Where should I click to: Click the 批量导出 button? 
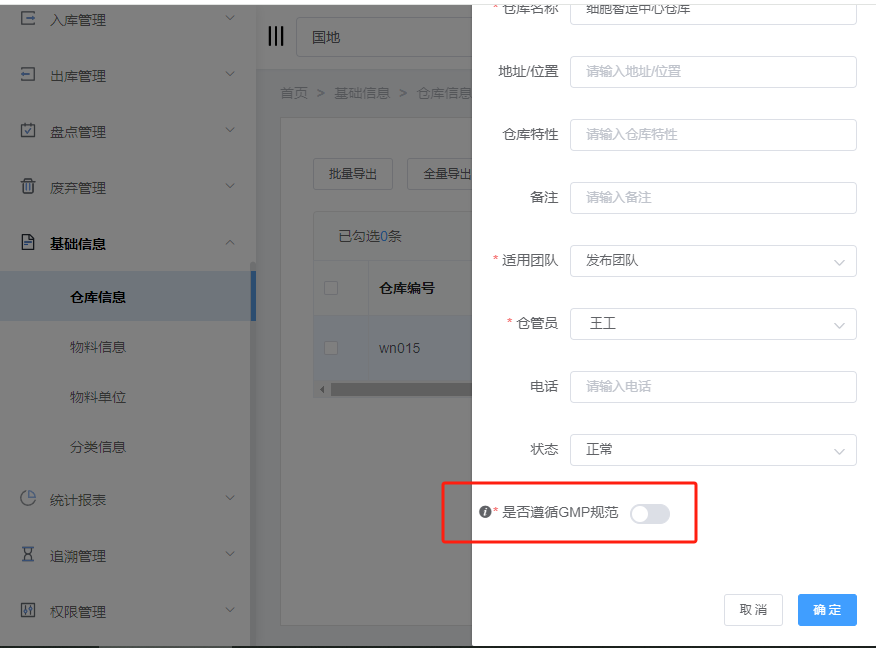[x=353, y=174]
